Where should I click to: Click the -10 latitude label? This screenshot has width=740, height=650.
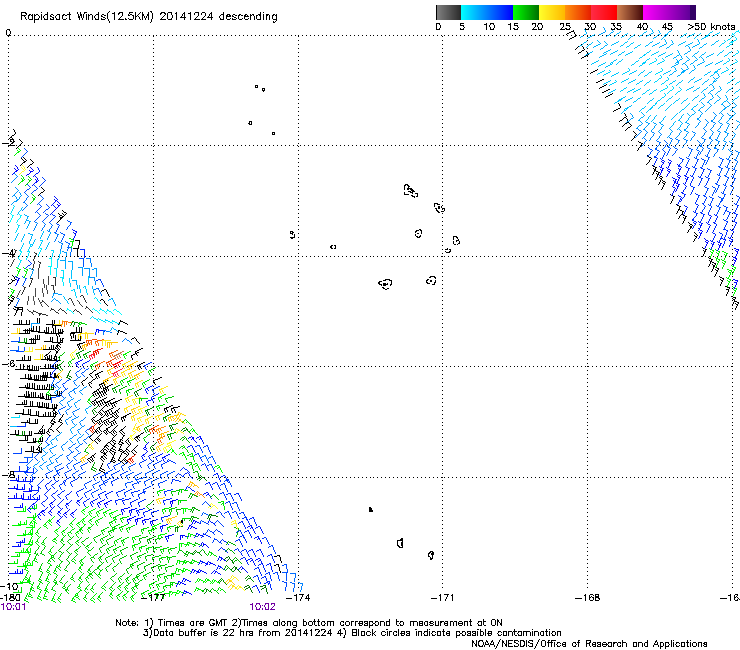click(9, 587)
